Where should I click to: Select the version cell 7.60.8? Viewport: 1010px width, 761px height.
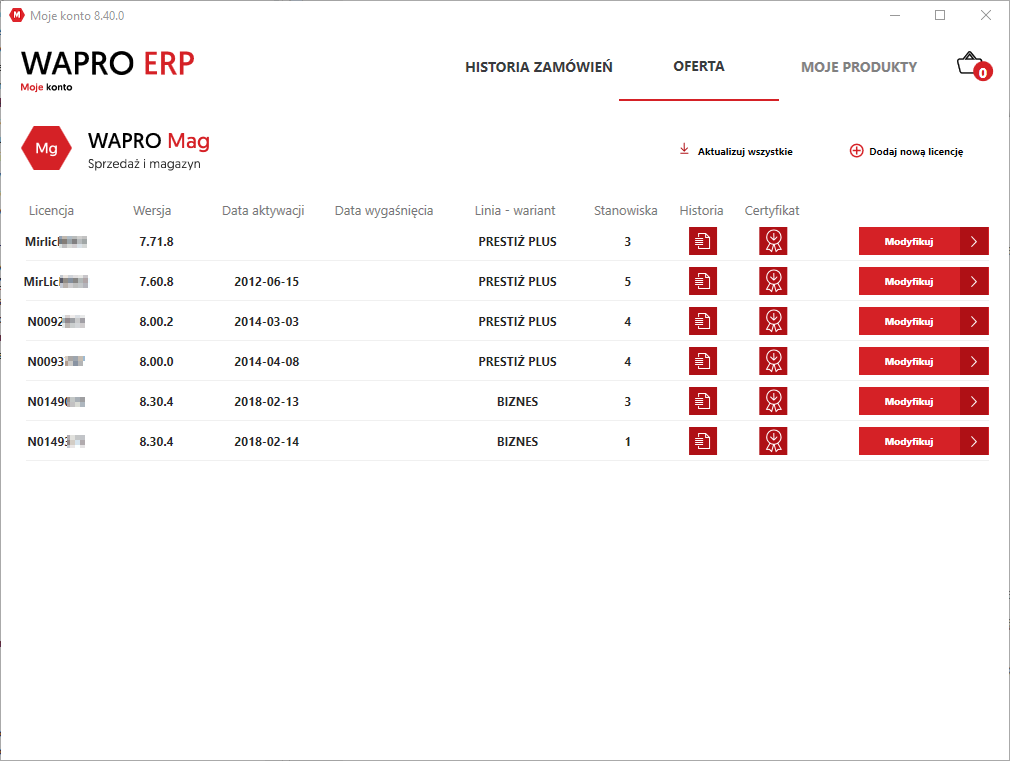coord(157,282)
